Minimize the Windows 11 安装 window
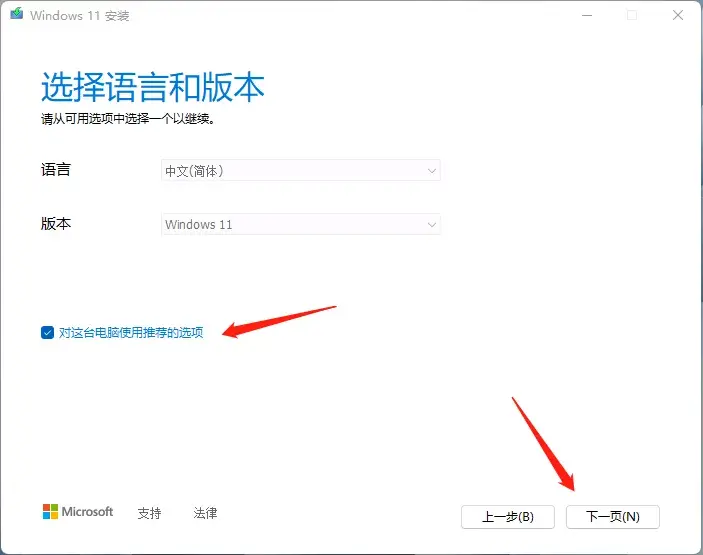This screenshot has height=555, width=703. click(x=587, y=16)
